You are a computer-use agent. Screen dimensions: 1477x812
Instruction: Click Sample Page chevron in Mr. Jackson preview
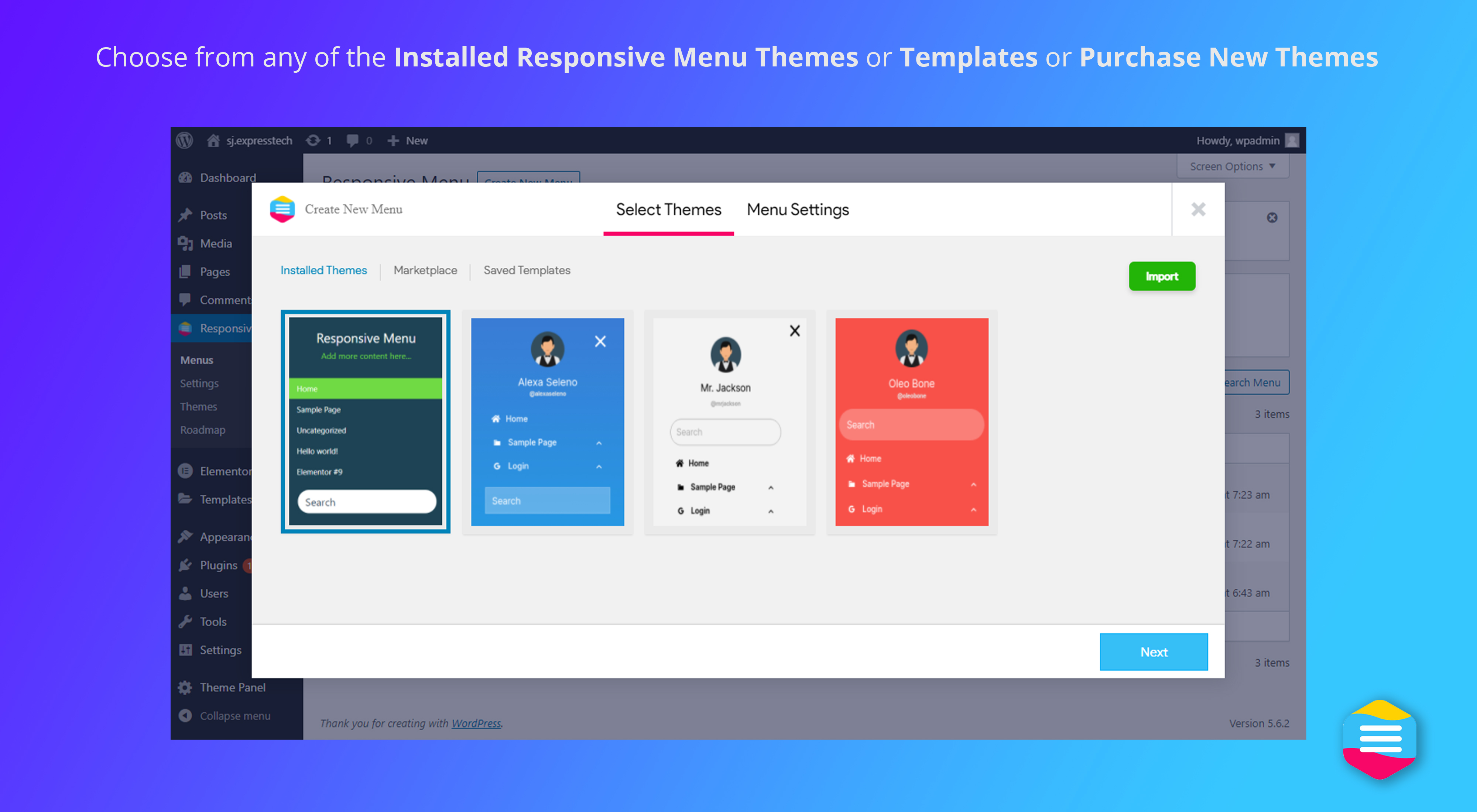771,488
